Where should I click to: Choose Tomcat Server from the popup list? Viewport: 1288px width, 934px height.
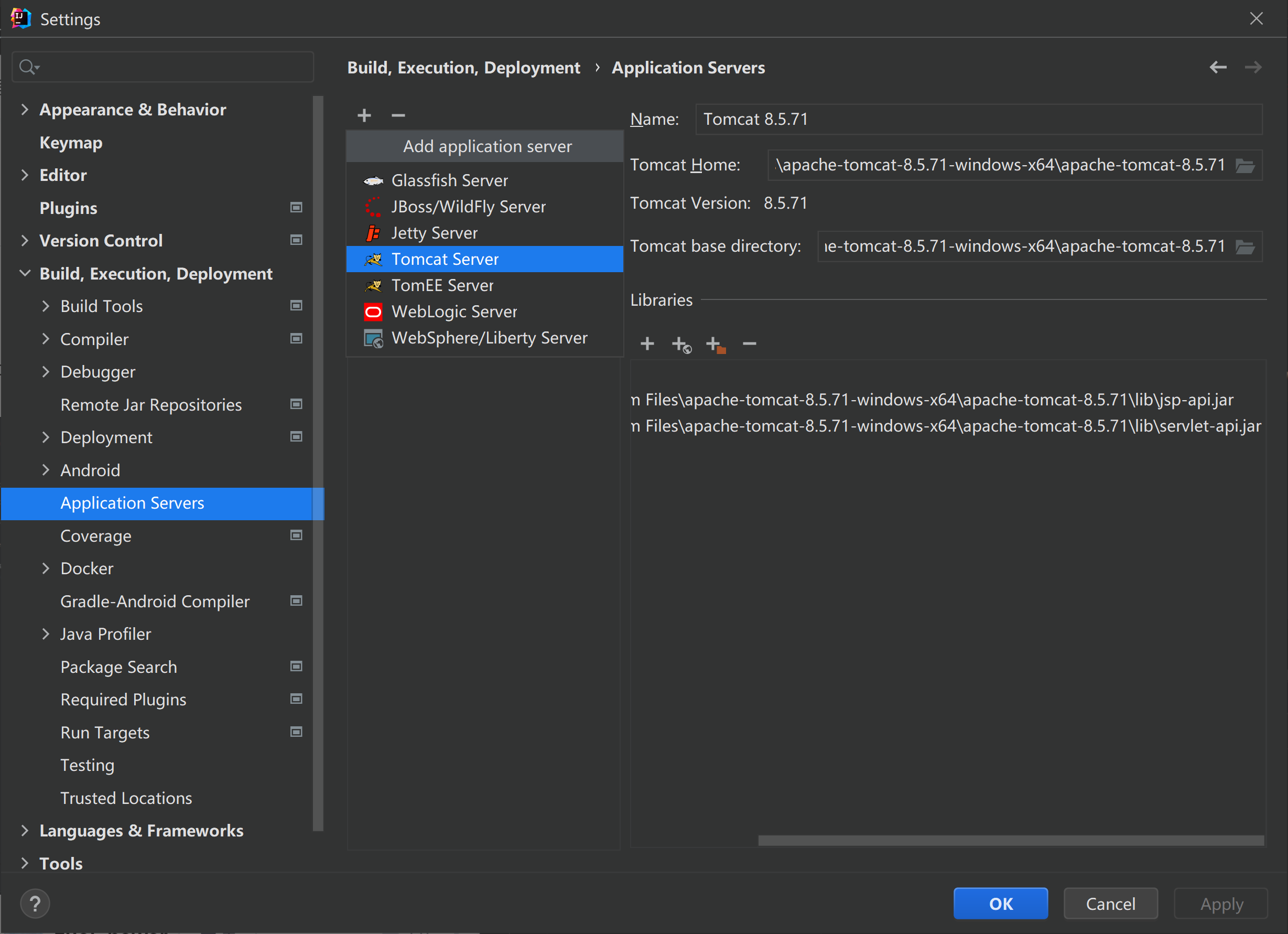[x=445, y=259]
